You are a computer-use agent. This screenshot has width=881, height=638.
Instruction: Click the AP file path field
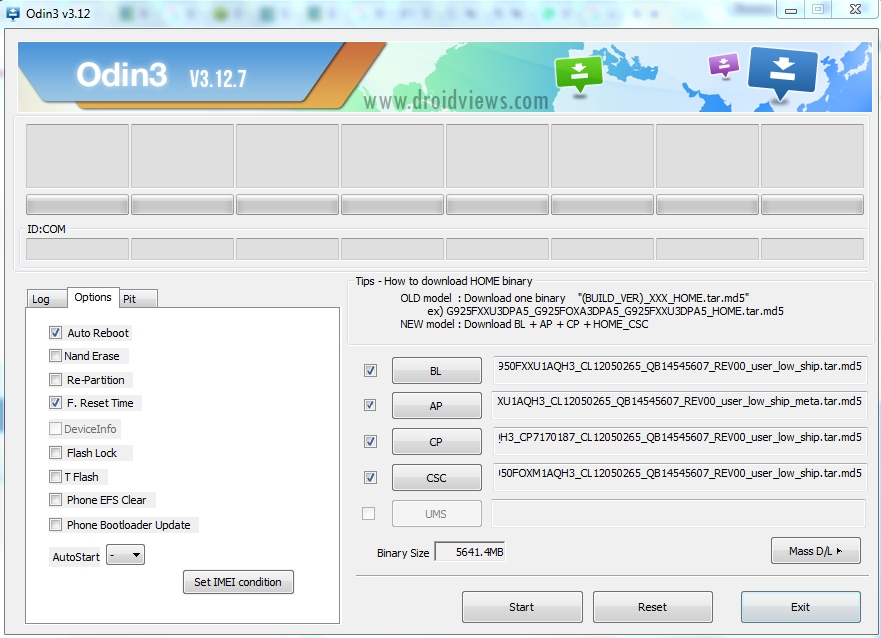coord(679,405)
